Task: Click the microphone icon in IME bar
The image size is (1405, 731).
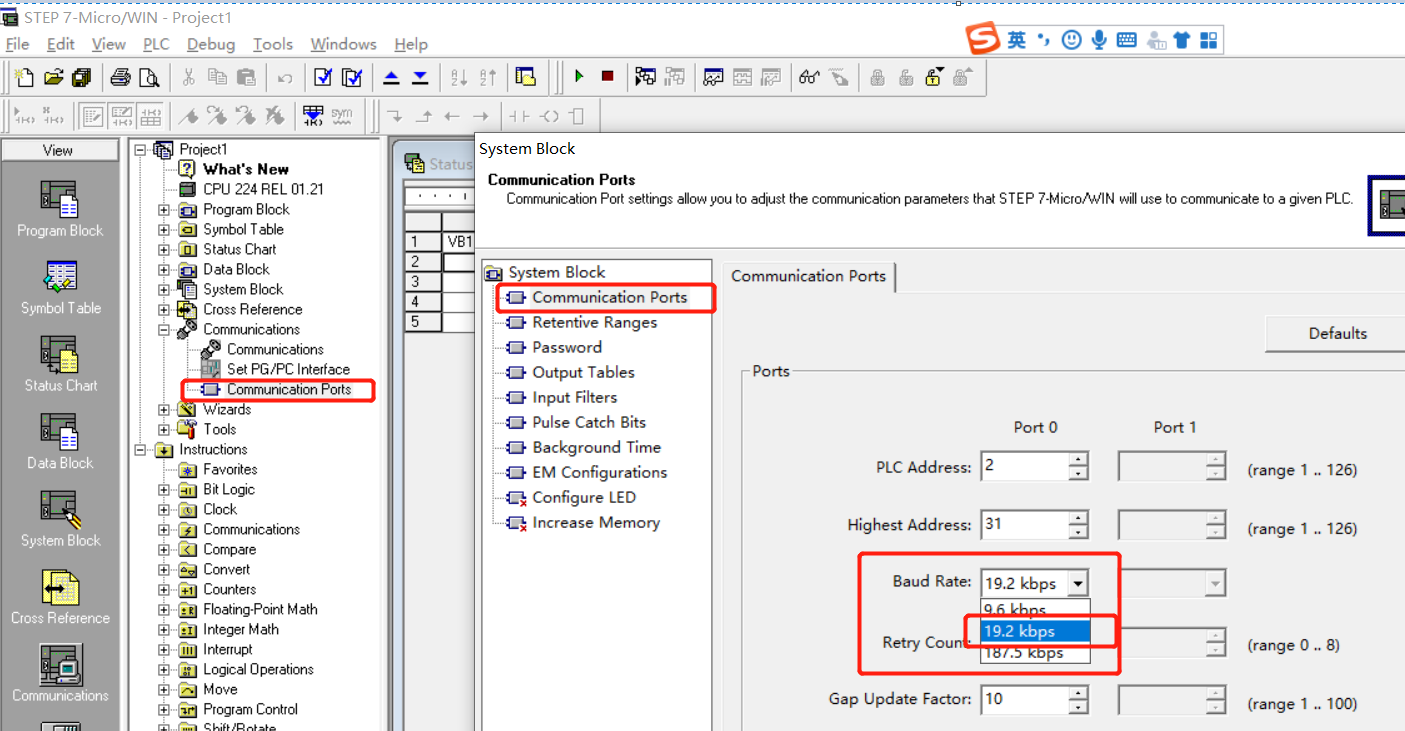Action: click(x=1099, y=40)
